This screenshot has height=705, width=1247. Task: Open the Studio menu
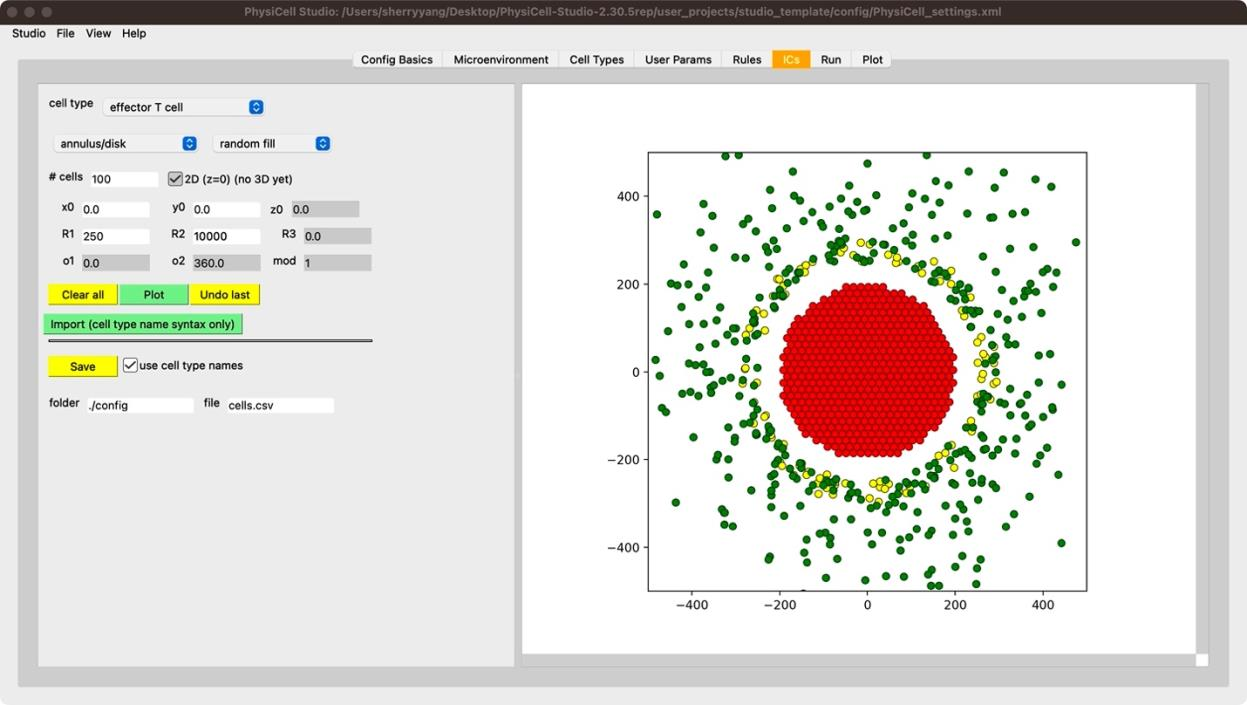(x=29, y=33)
